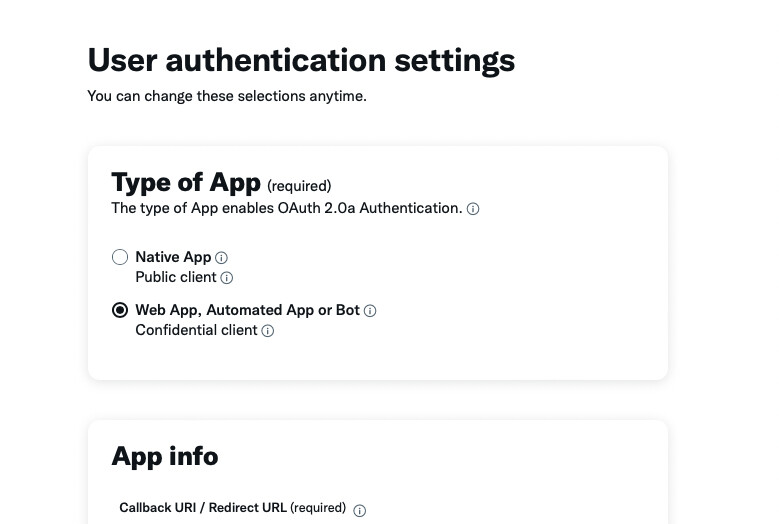Click the Confidential client text

tap(196, 330)
